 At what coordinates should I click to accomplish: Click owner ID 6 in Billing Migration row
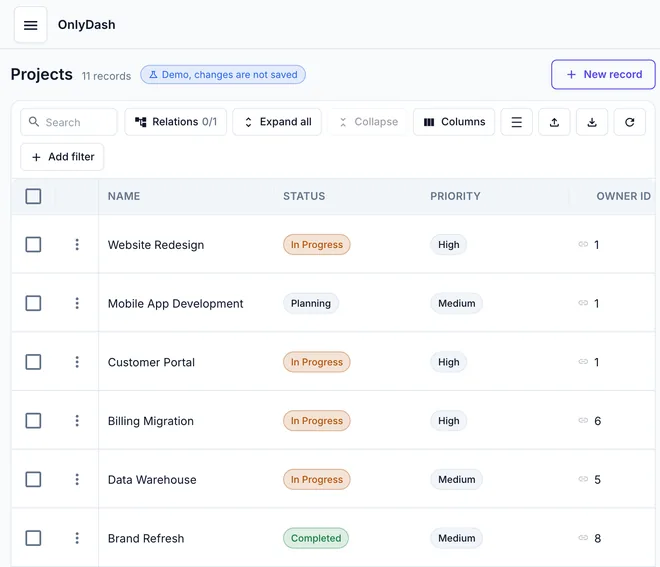[x=597, y=421]
